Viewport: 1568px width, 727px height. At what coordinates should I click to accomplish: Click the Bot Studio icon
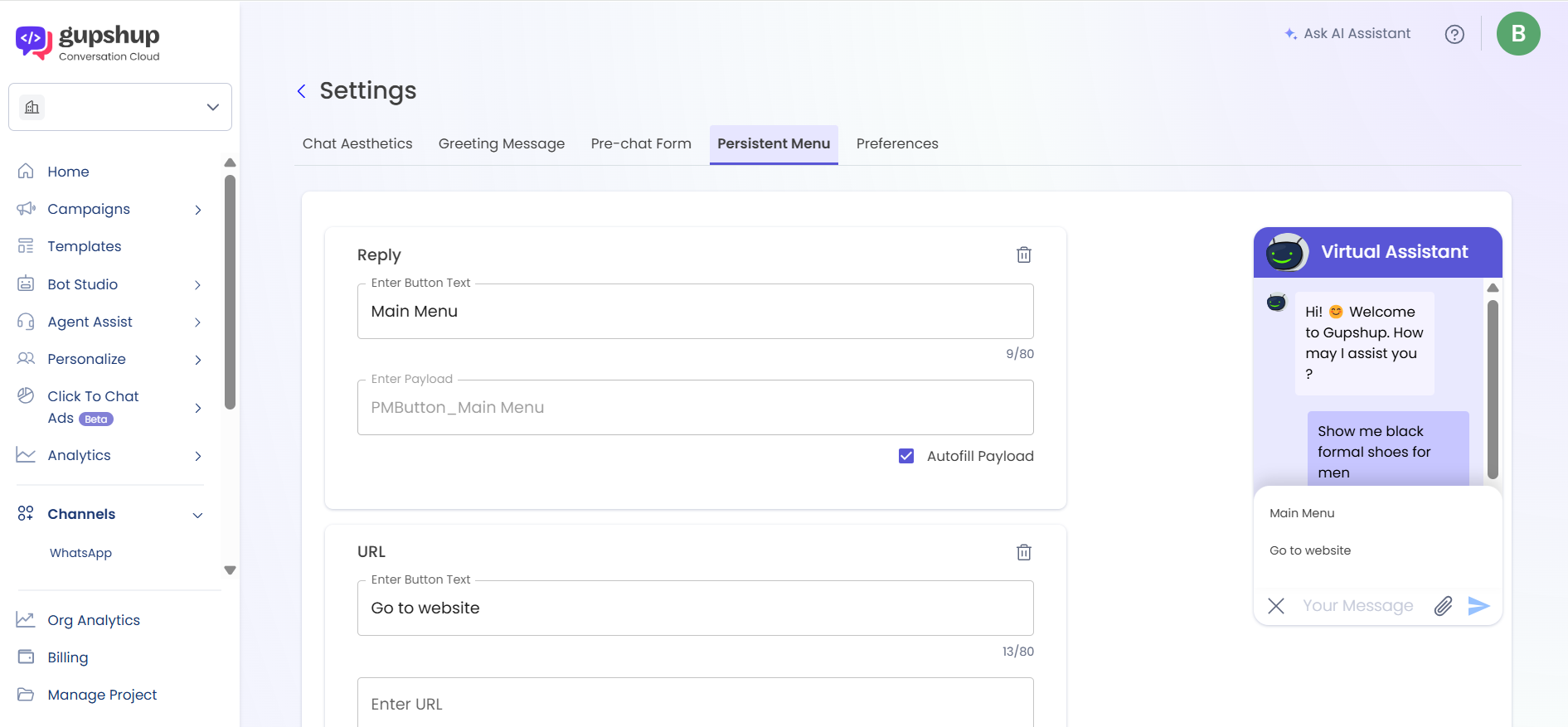point(26,284)
